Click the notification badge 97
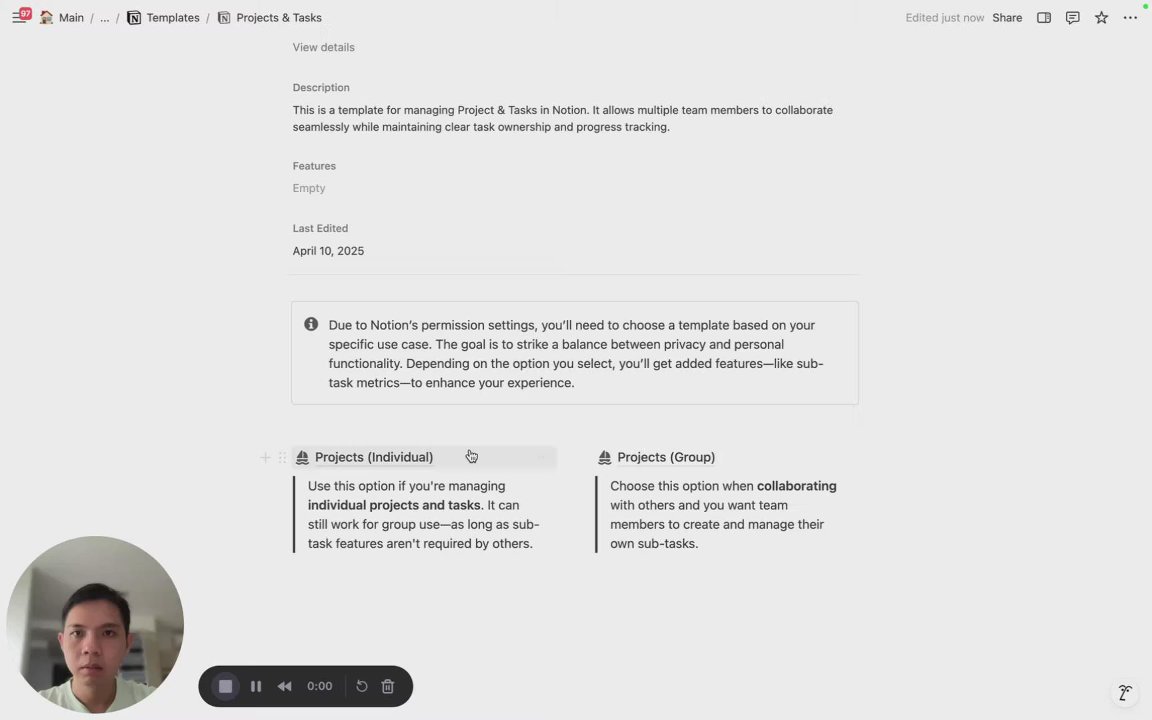Viewport: 1152px width, 720px height. coord(26,13)
